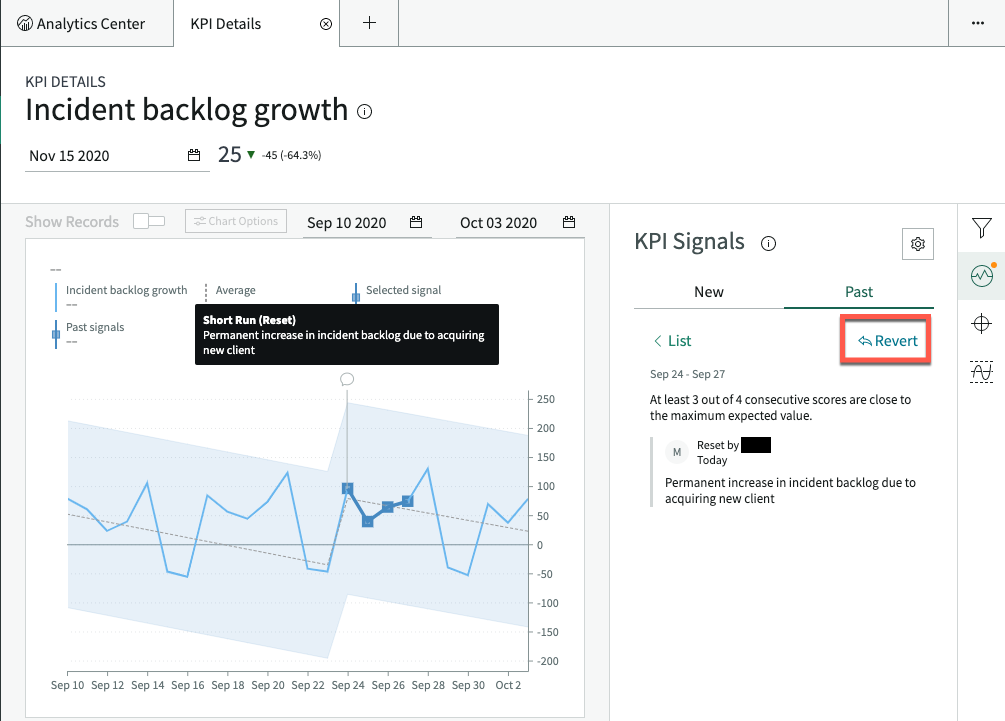Viewport: 1005px width, 721px height.
Task: Open the Analytics Center tab
Action: pyautogui.click(x=87, y=24)
